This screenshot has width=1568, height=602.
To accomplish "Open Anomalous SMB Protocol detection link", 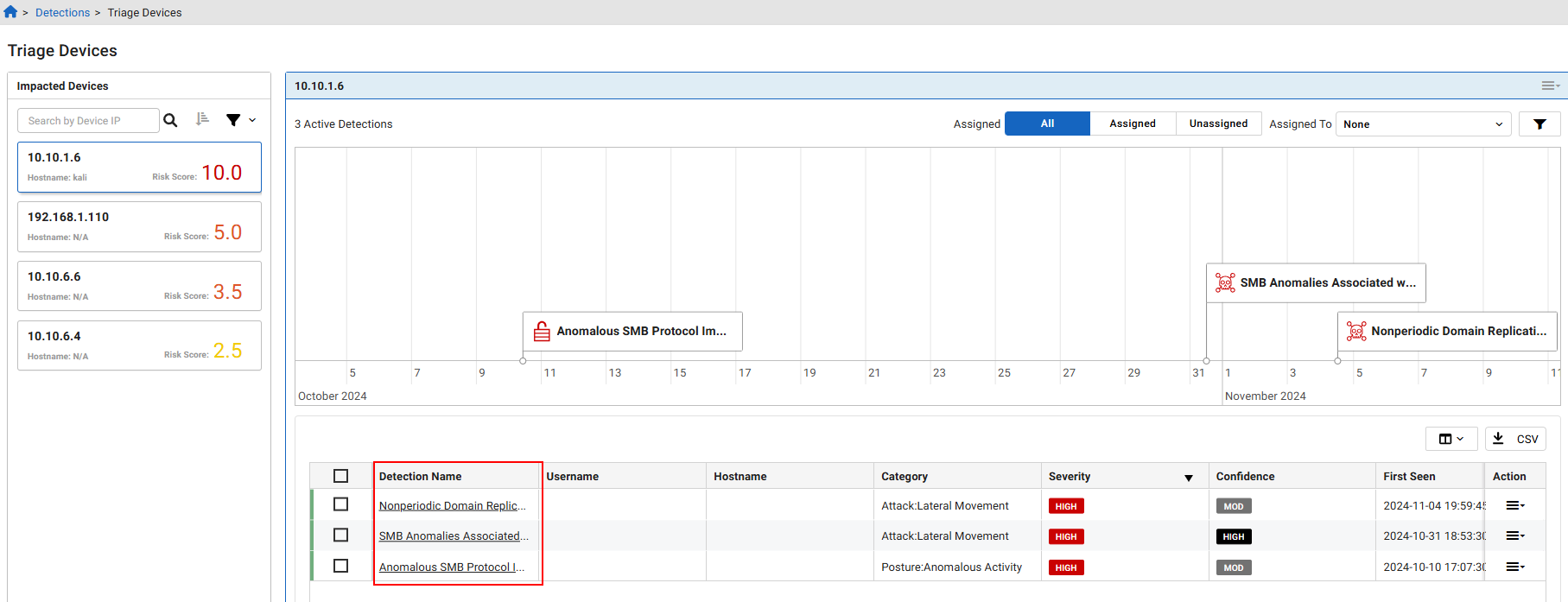I will coord(452,567).
